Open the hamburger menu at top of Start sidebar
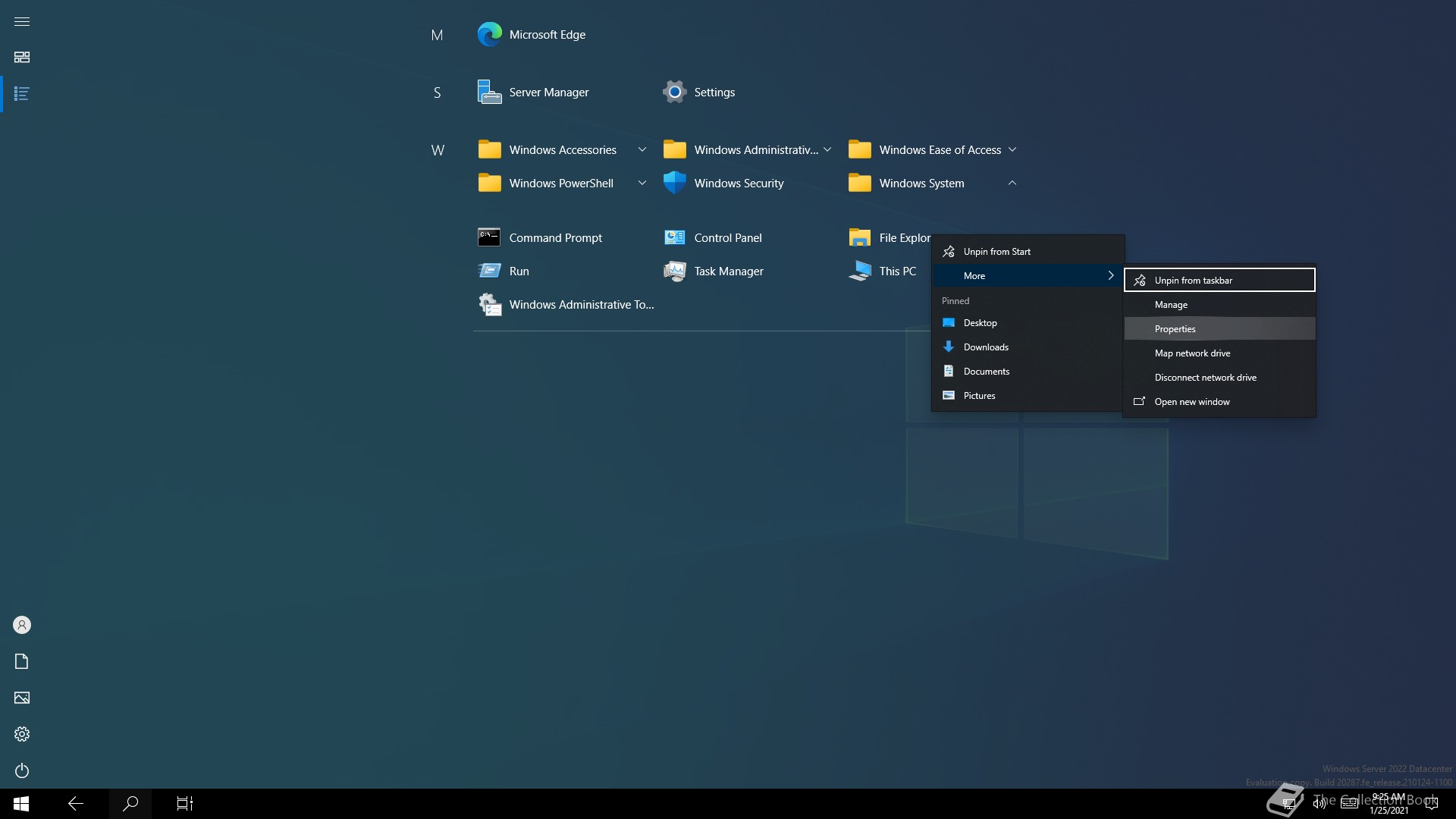1456x819 pixels. point(22,21)
